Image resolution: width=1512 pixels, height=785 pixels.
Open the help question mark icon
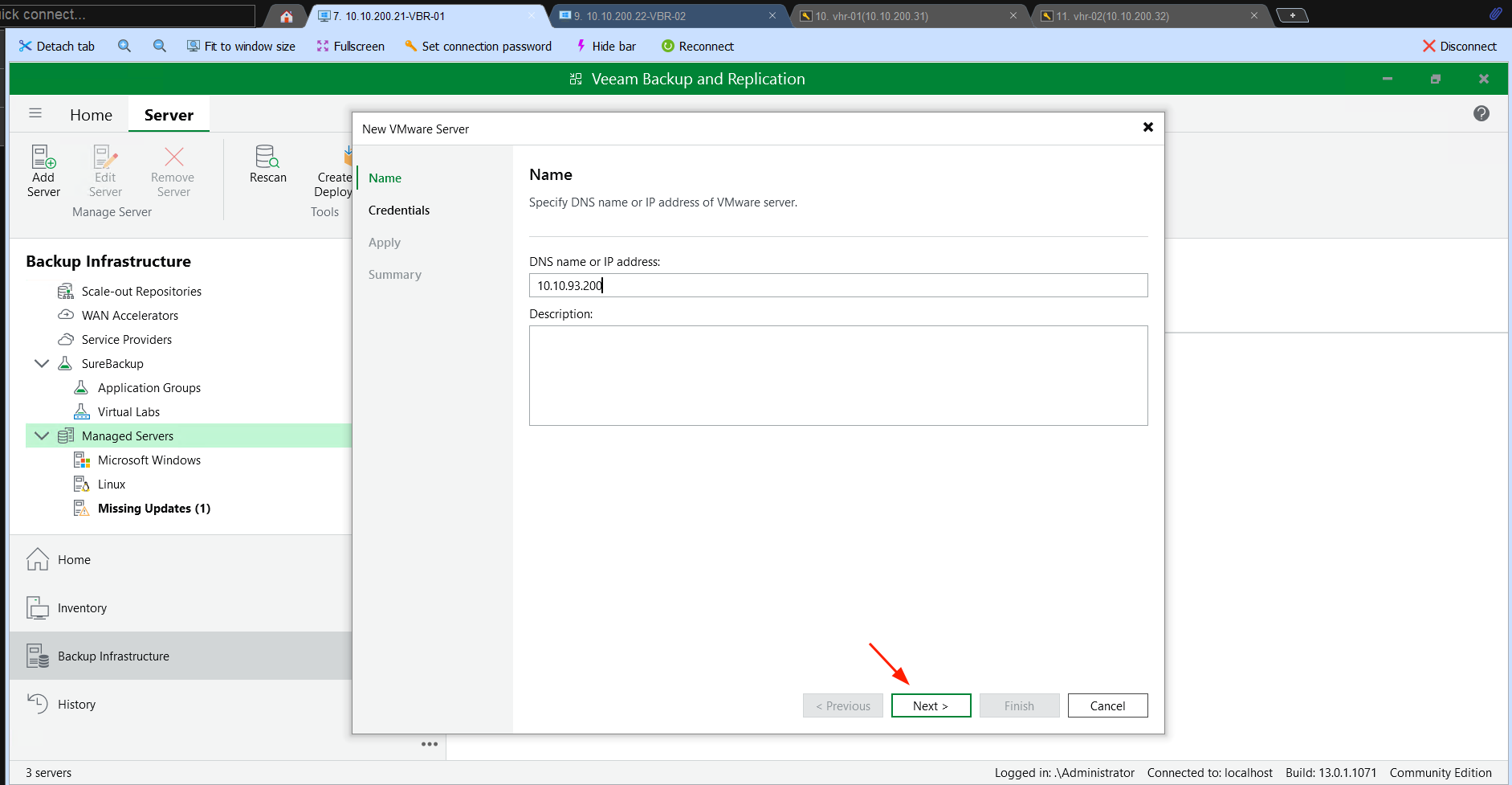[1481, 113]
